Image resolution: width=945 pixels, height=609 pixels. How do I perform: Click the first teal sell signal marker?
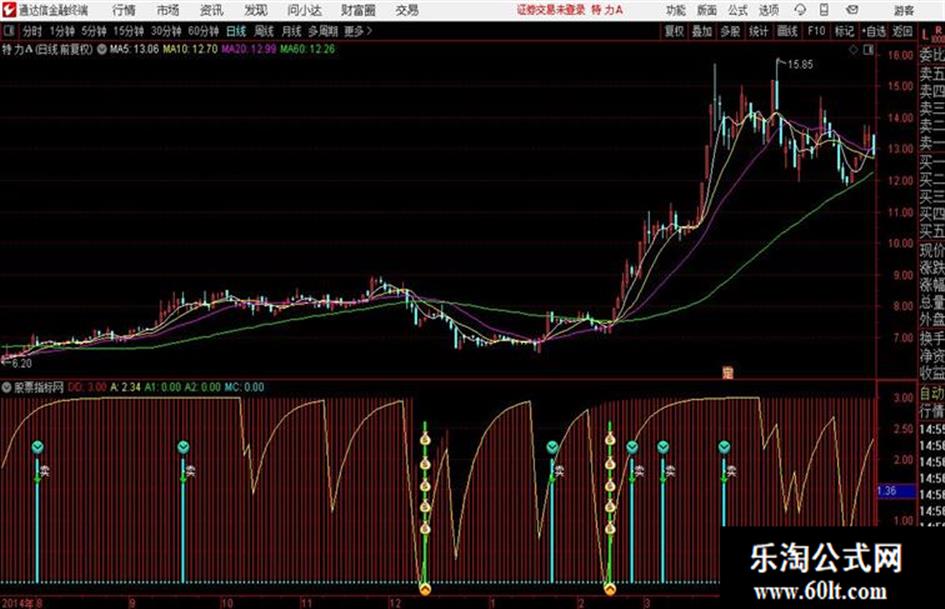37,447
